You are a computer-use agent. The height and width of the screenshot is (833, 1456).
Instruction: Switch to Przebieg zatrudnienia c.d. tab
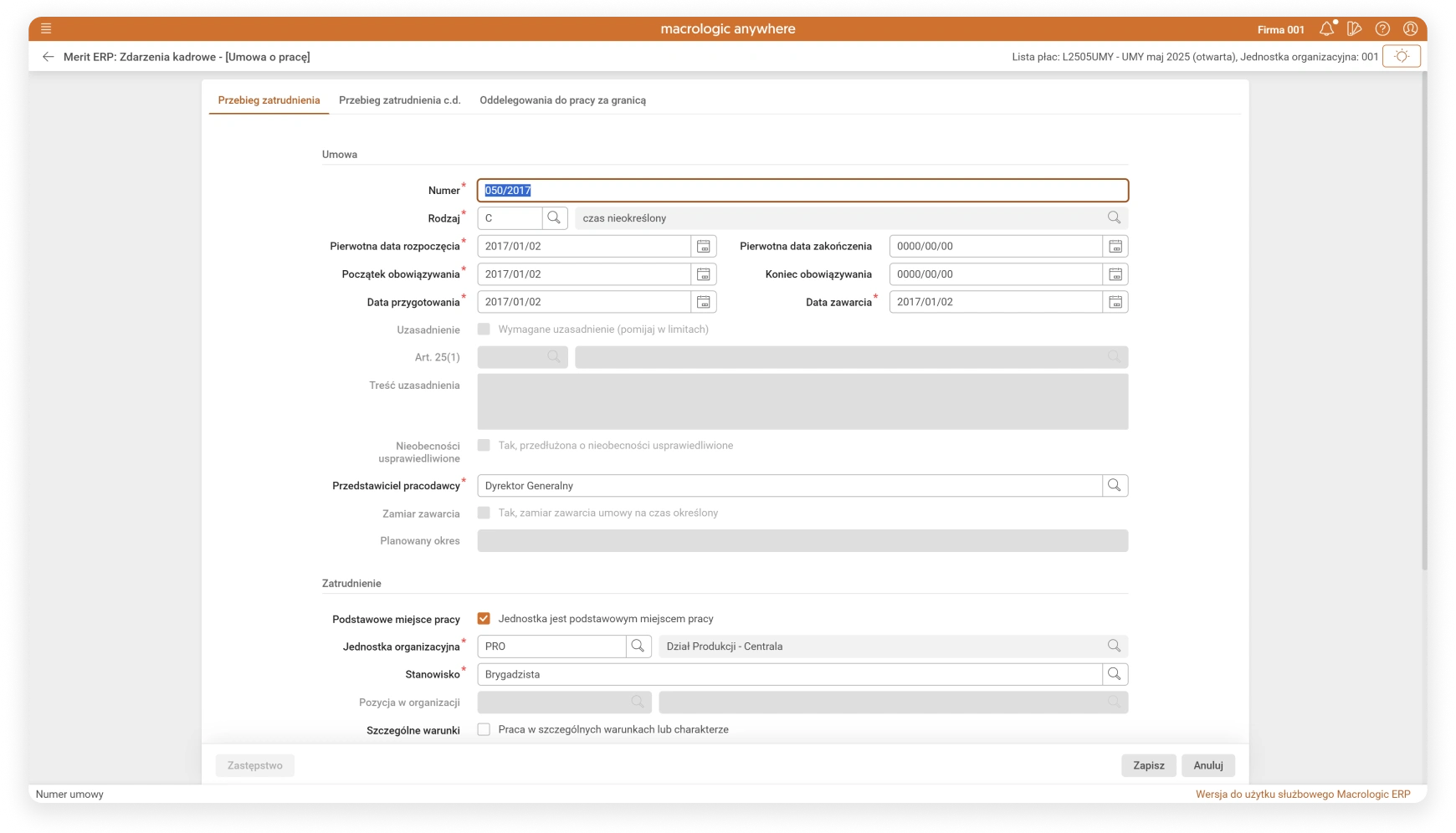399,100
